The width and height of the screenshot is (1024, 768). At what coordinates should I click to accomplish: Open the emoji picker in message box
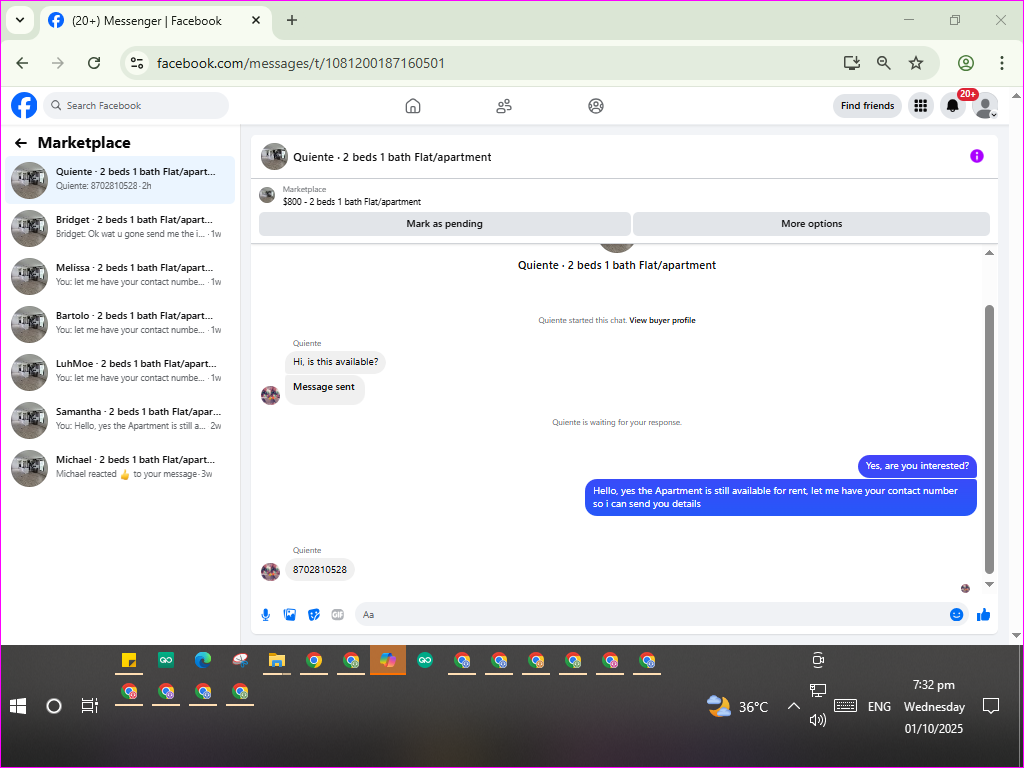(x=956, y=615)
